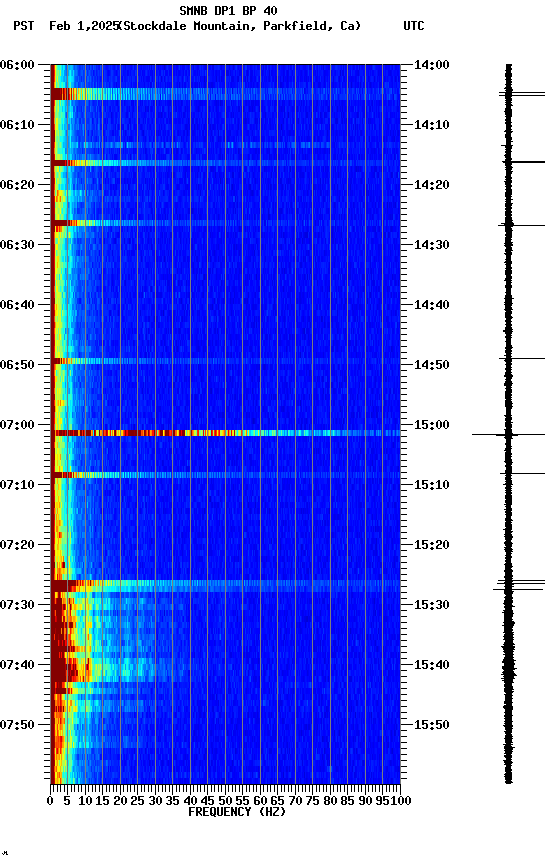Click the spectrogram event band near 15:08 UTC
The image size is (552, 864).
click(x=225, y=475)
